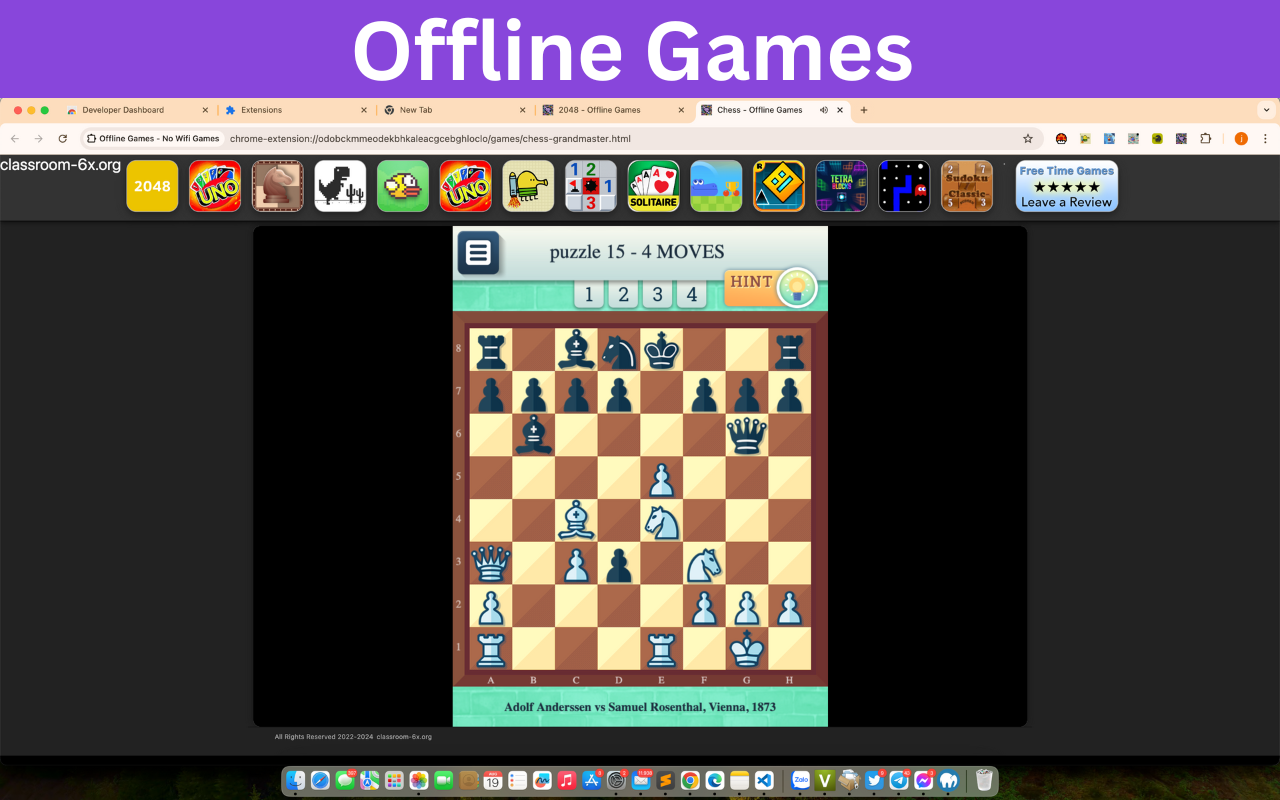Launch the Solitaire game icon
The width and height of the screenshot is (1280, 800).
[x=654, y=186]
